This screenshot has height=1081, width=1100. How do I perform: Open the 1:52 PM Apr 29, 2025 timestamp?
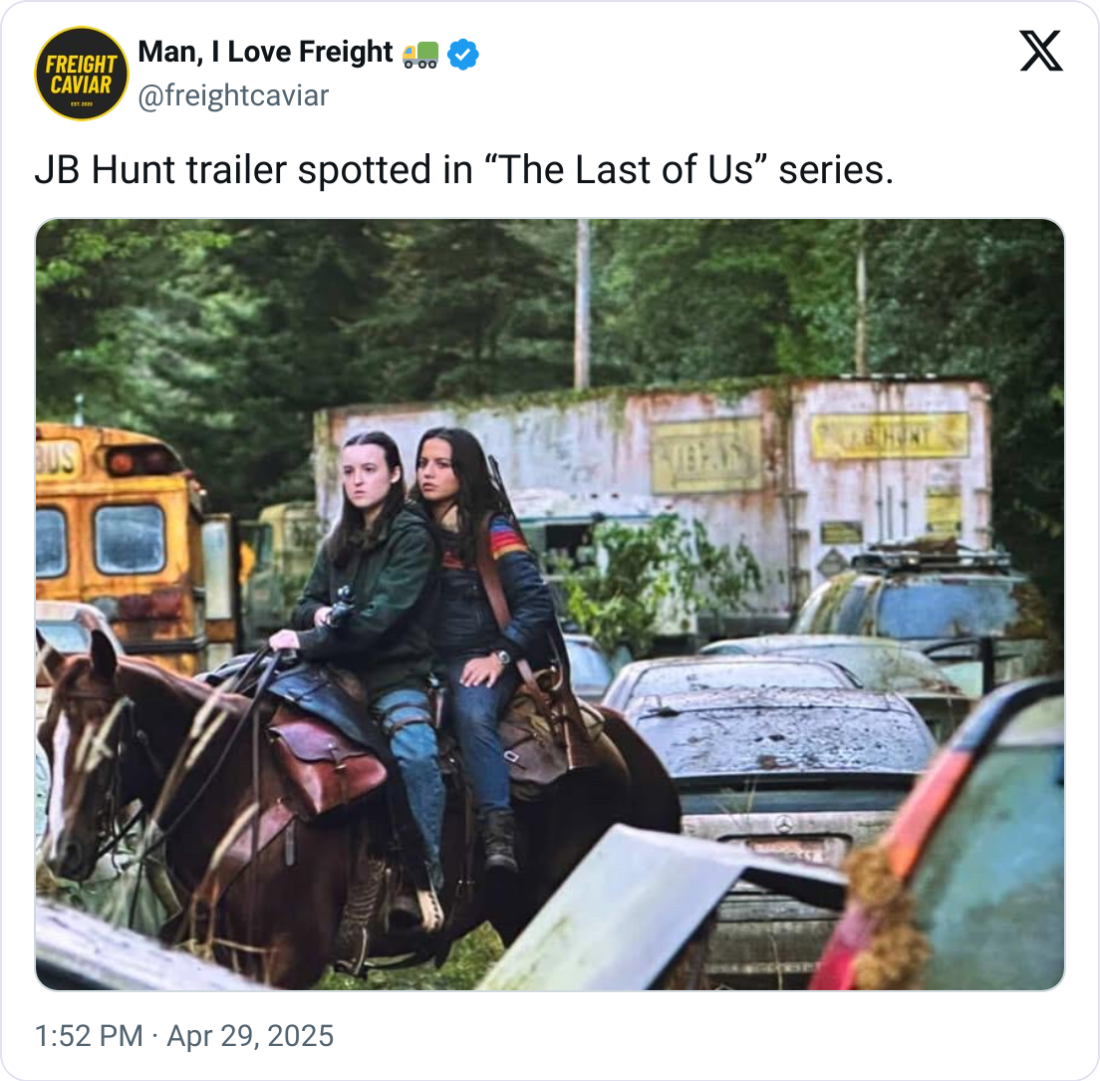click(x=184, y=1035)
